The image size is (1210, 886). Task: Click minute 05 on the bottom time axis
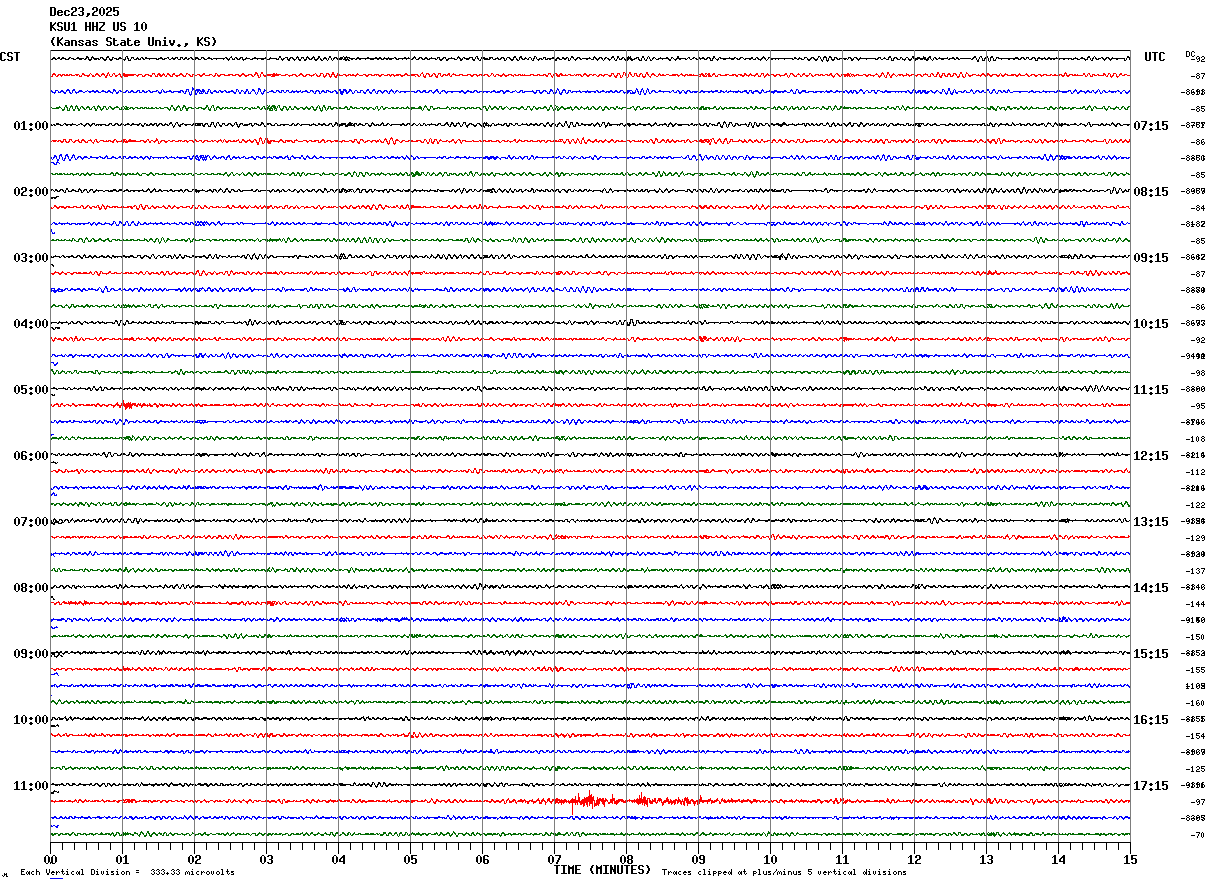coord(410,859)
